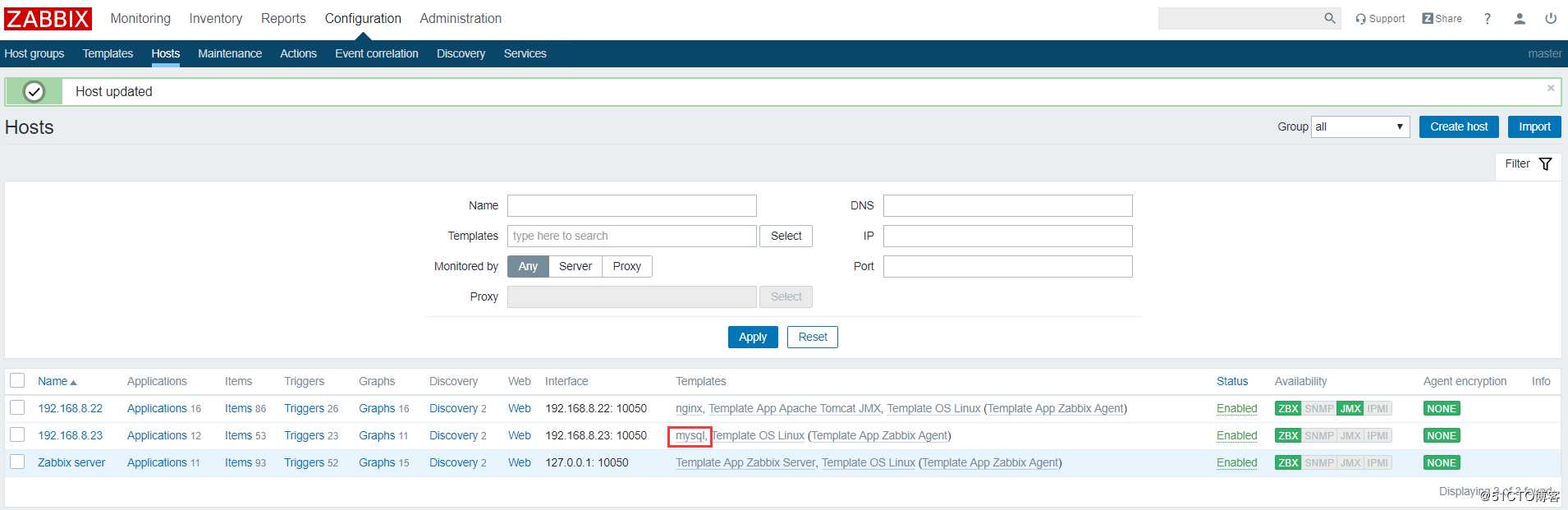Open the Configuration menu
This screenshot has width=1568, height=510.
[x=363, y=18]
